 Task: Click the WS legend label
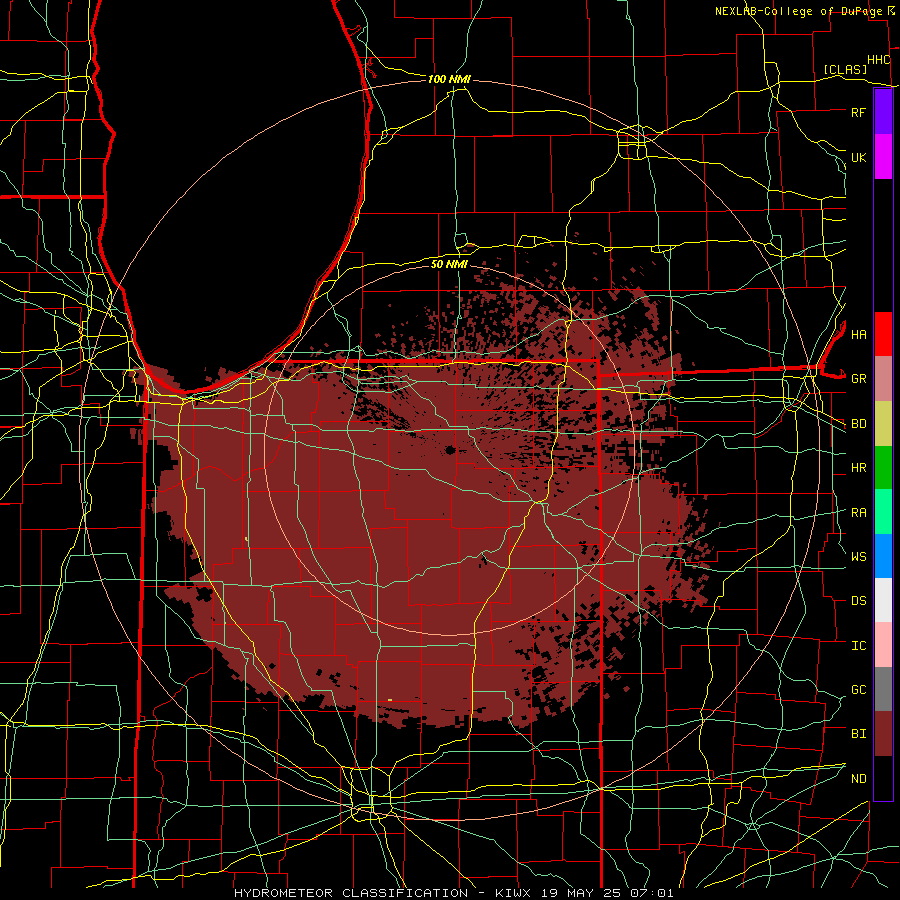pyautogui.click(x=858, y=557)
